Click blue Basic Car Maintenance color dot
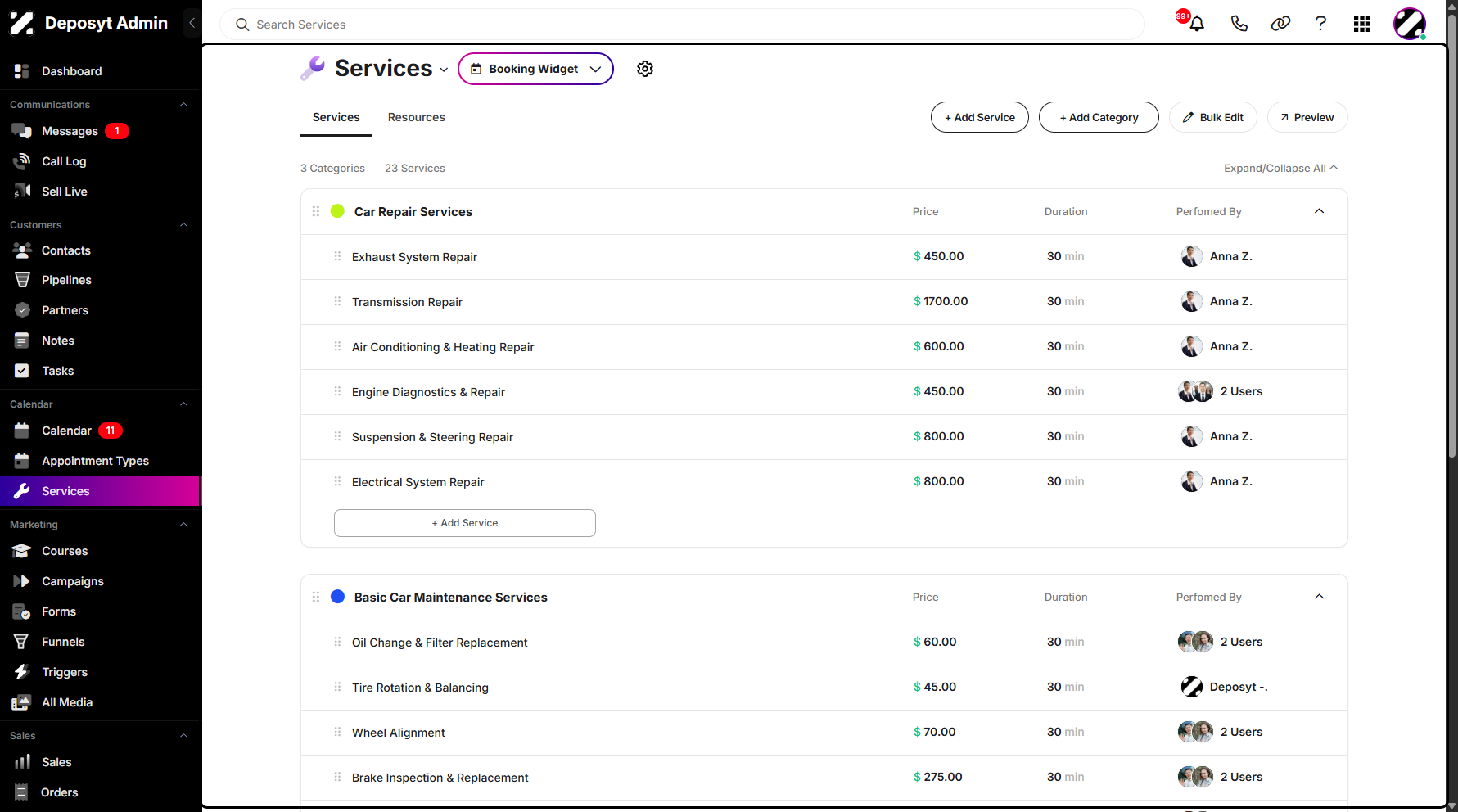Viewport: 1458px width, 812px height. 337,597
